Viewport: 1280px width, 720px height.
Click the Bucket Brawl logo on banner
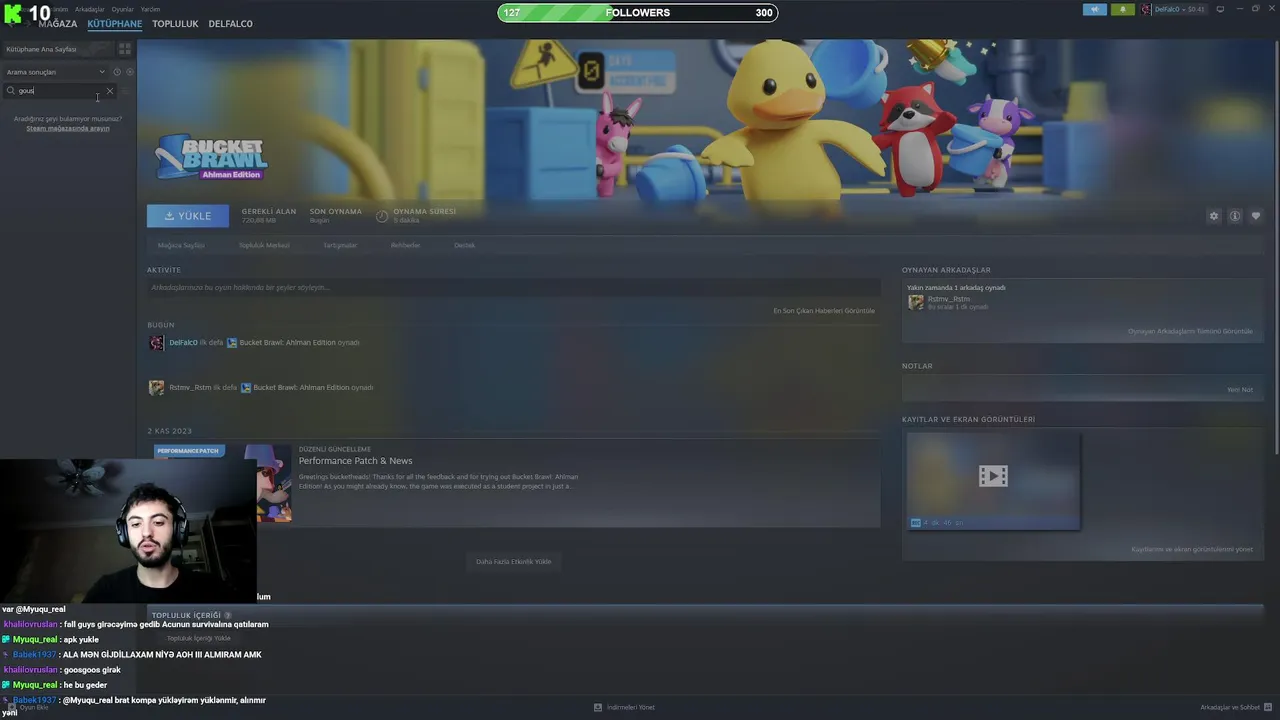point(211,156)
